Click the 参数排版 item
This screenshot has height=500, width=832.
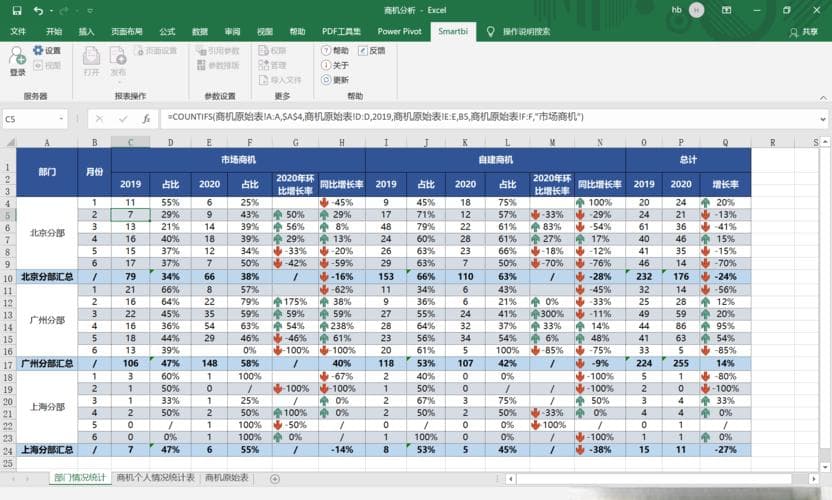pyautogui.click(x=218, y=65)
